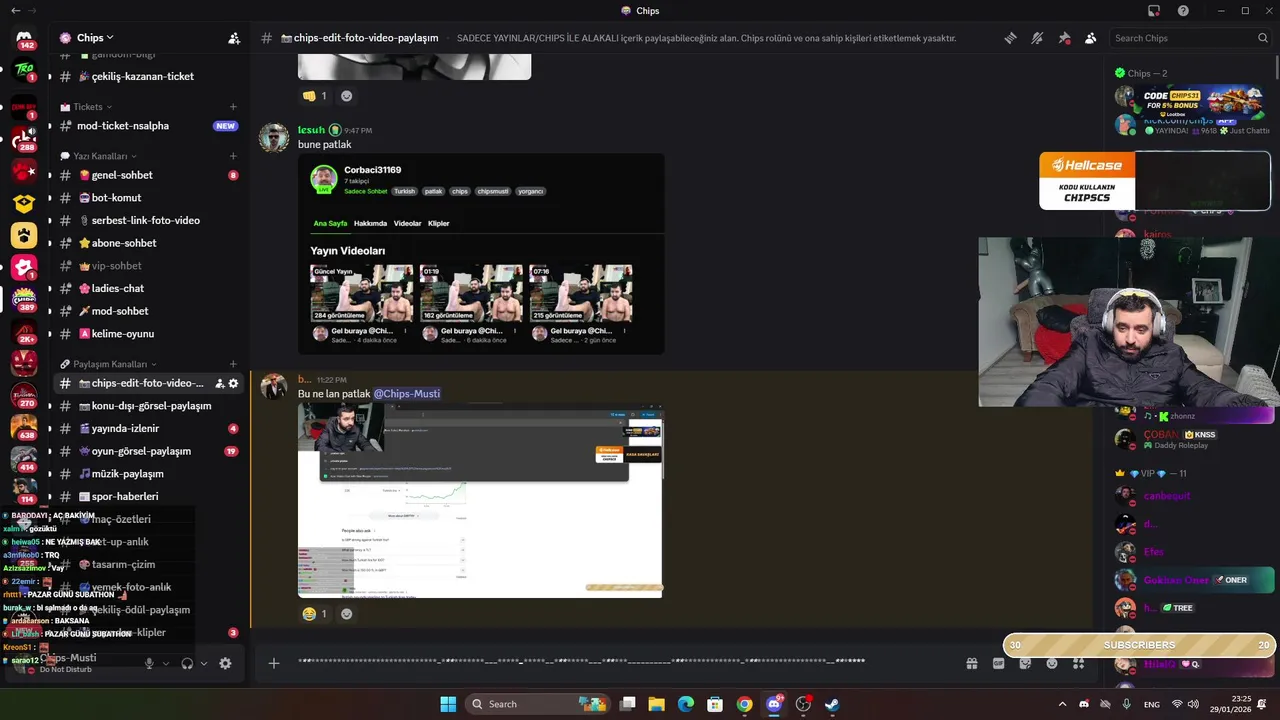The width and height of the screenshot is (1280, 720).
Task: Open the konu-dışı-görsel-paylaşım channel
Action: pos(148,406)
